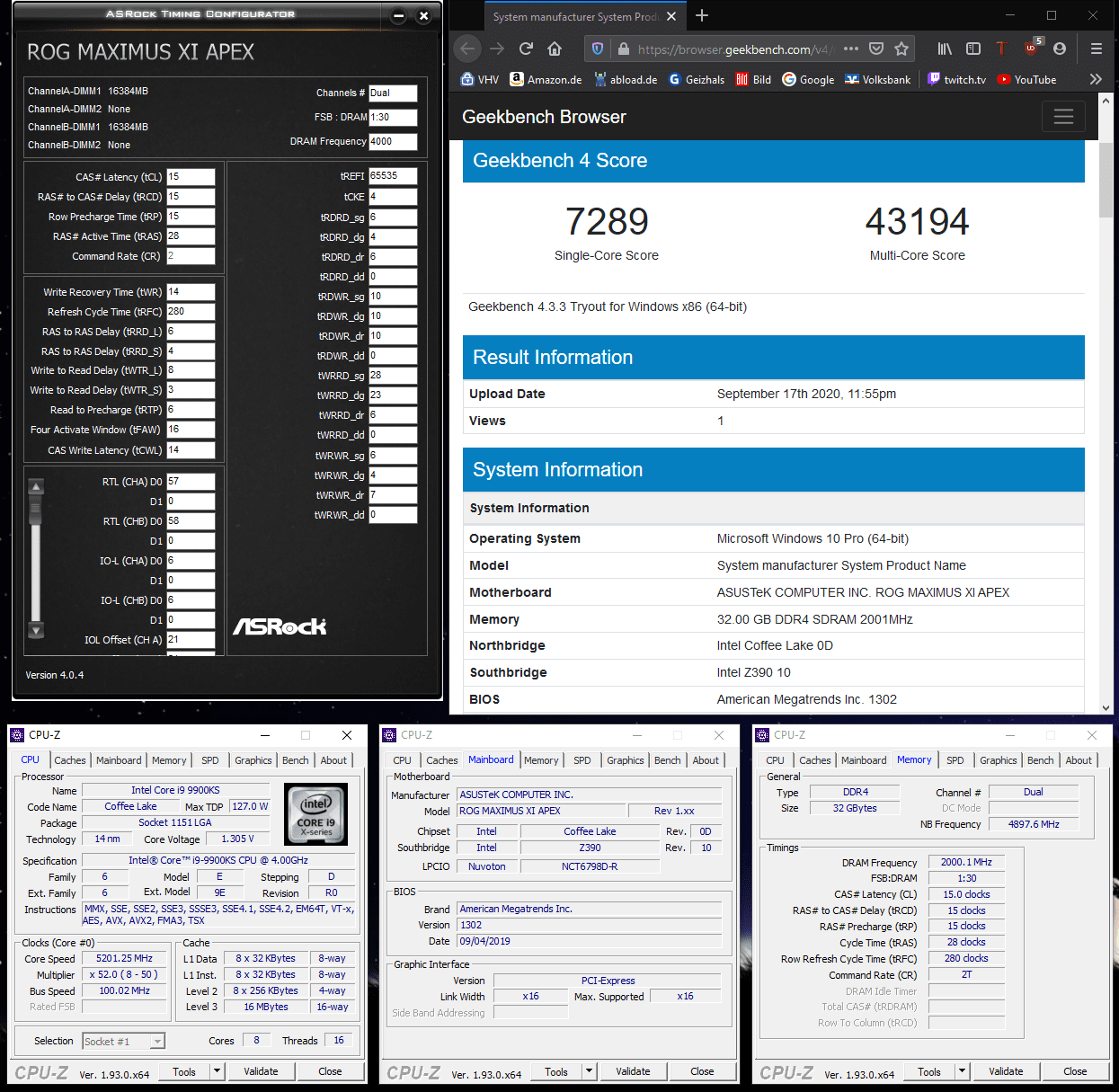Bookmark this page with the star
The height and width of the screenshot is (1092, 1119).
pyautogui.click(x=901, y=49)
